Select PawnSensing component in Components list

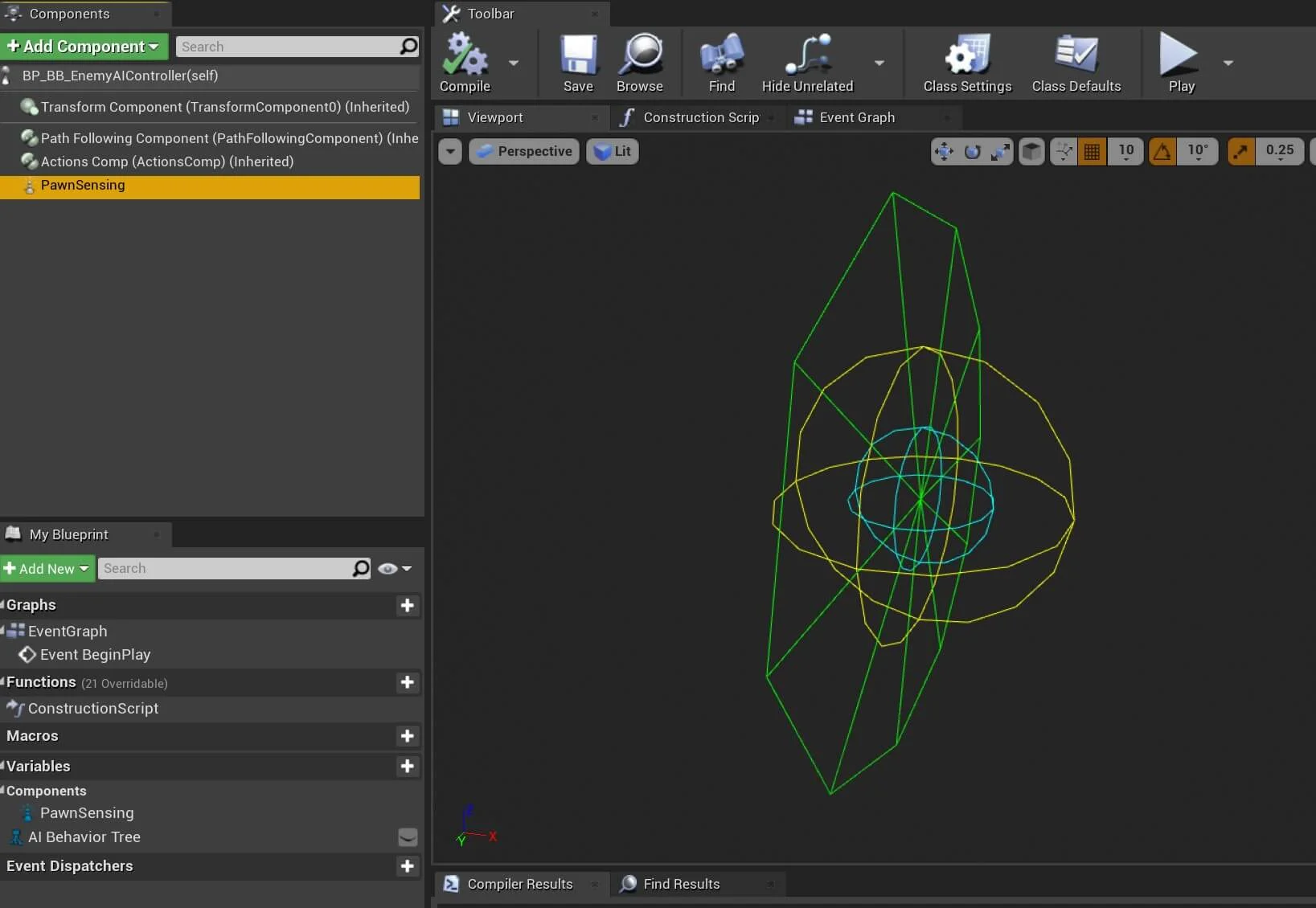[x=210, y=186]
